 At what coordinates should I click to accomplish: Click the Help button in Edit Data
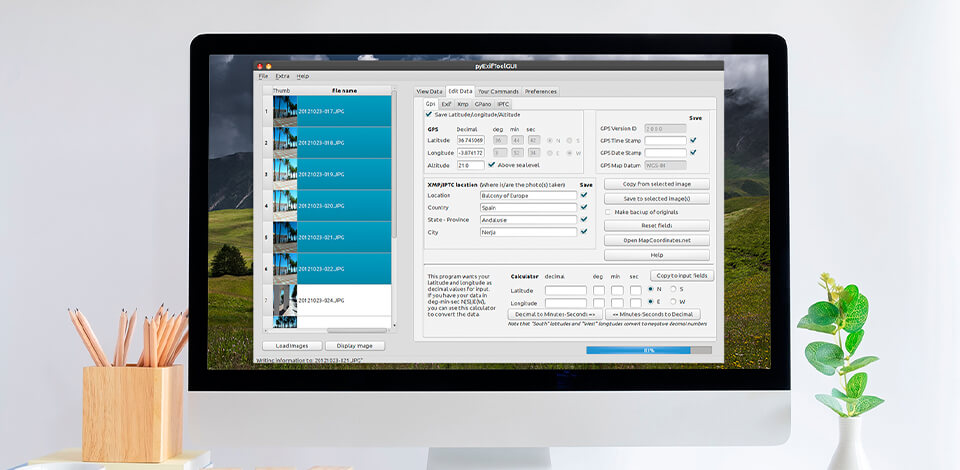[x=657, y=255]
